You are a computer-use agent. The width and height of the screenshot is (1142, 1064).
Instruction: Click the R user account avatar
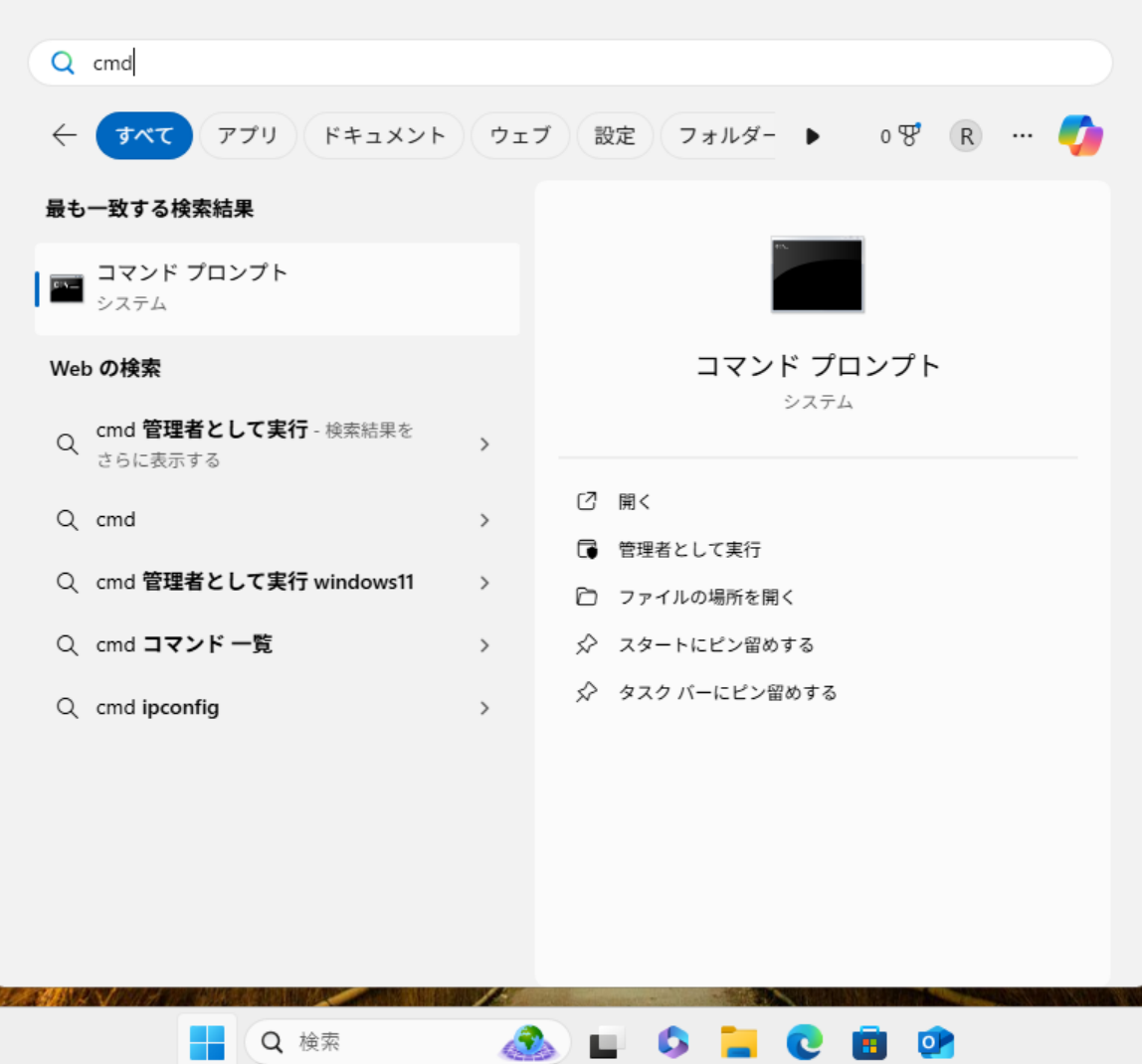(965, 136)
